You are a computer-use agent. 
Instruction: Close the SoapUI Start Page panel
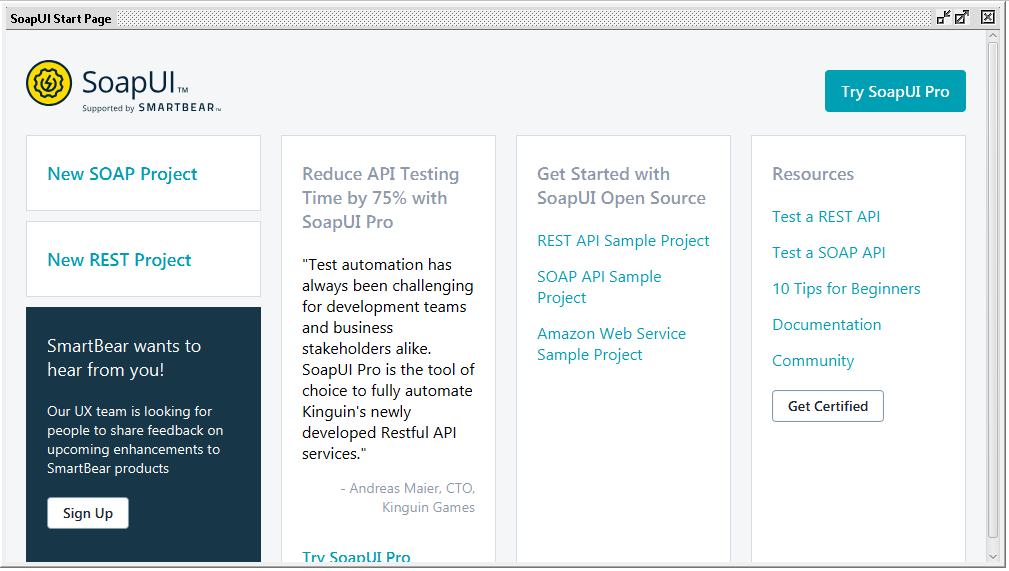988,17
